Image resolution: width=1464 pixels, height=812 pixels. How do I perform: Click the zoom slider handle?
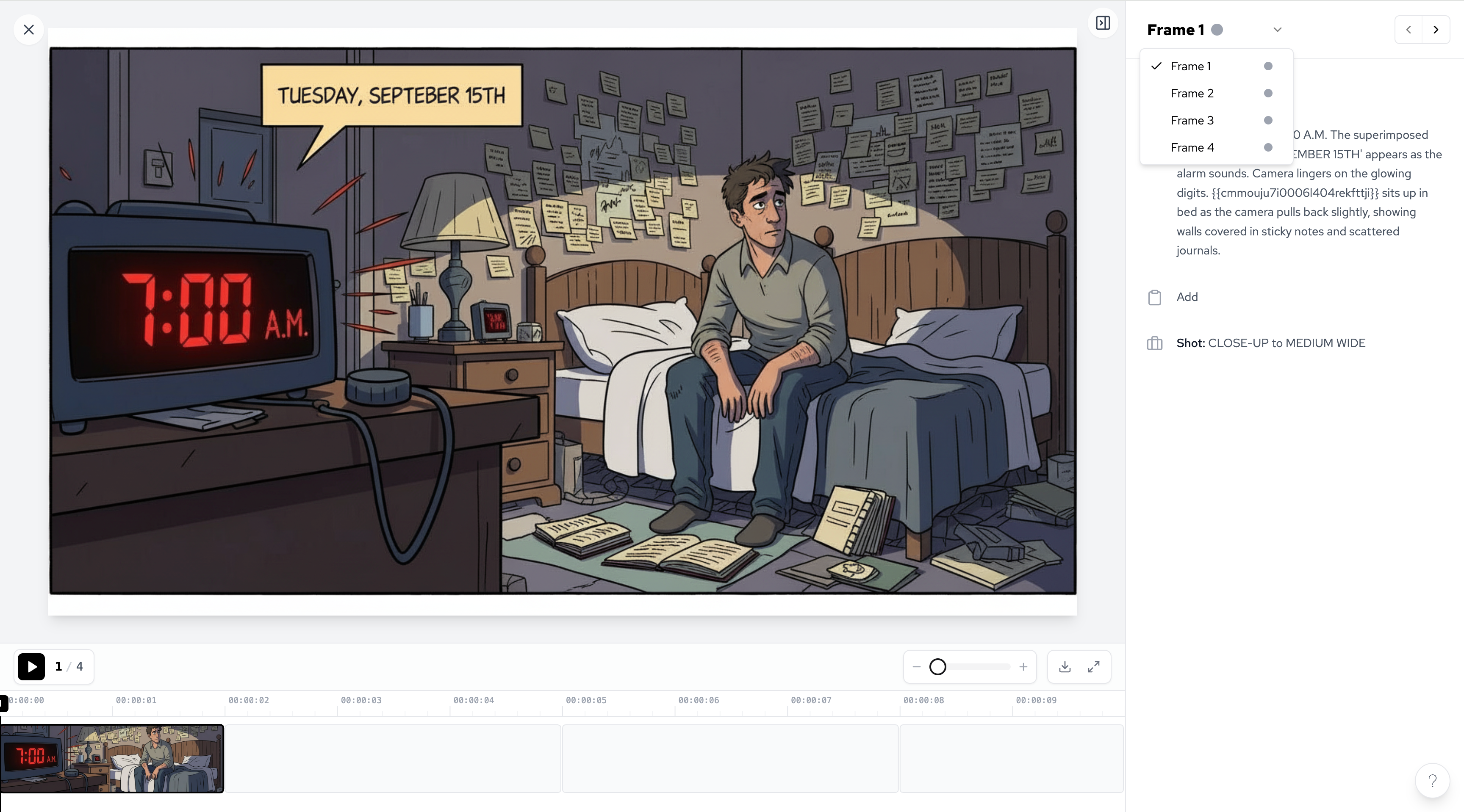pyautogui.click(x=938, y=667)
